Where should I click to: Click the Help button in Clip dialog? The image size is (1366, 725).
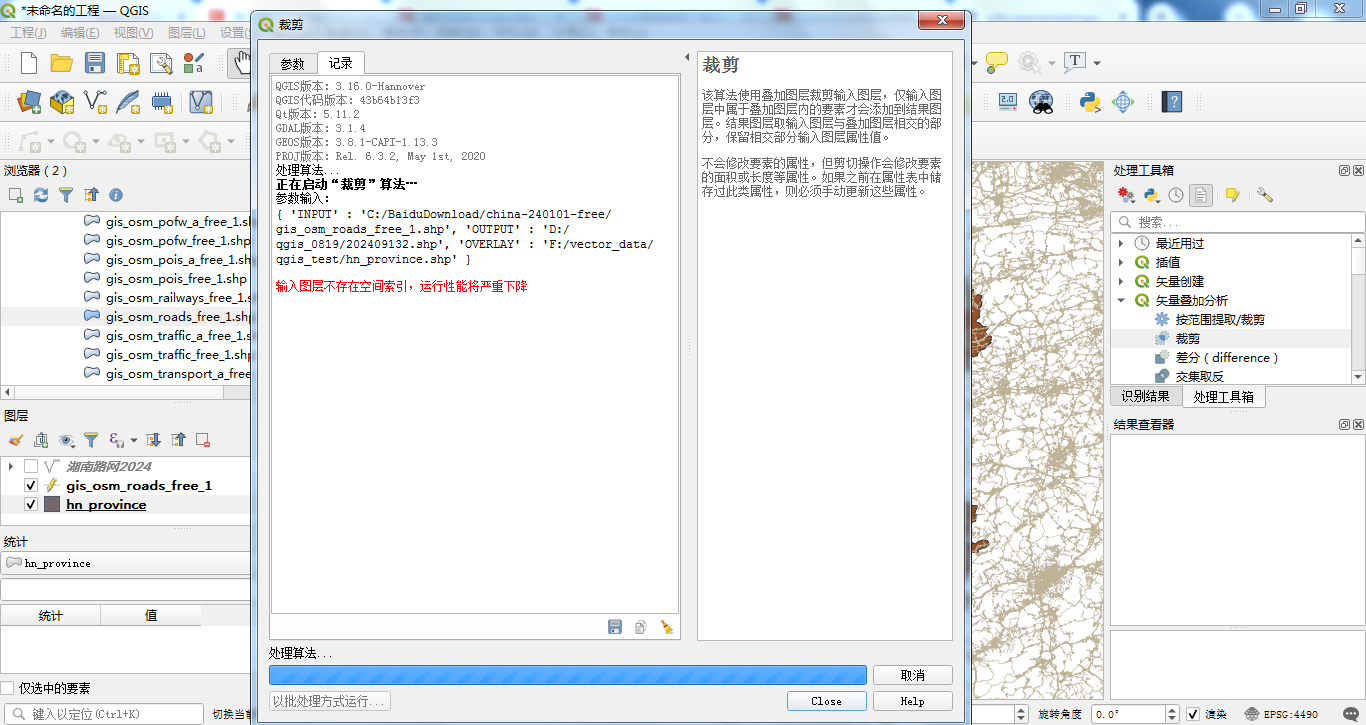[912, 701]
